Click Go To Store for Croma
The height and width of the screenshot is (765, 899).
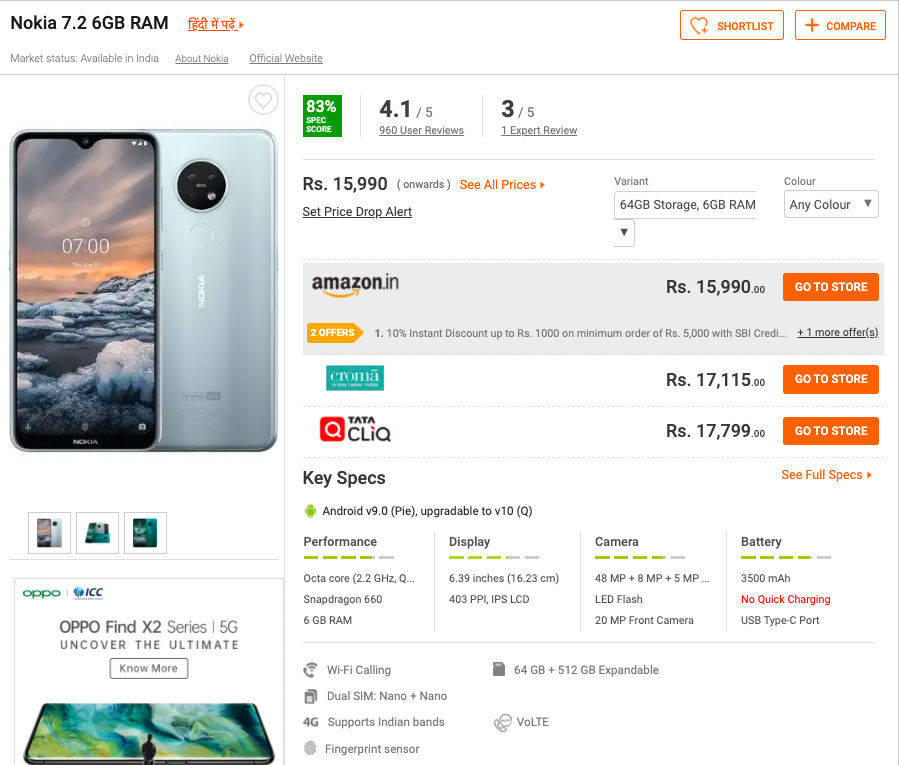[830, 379]
